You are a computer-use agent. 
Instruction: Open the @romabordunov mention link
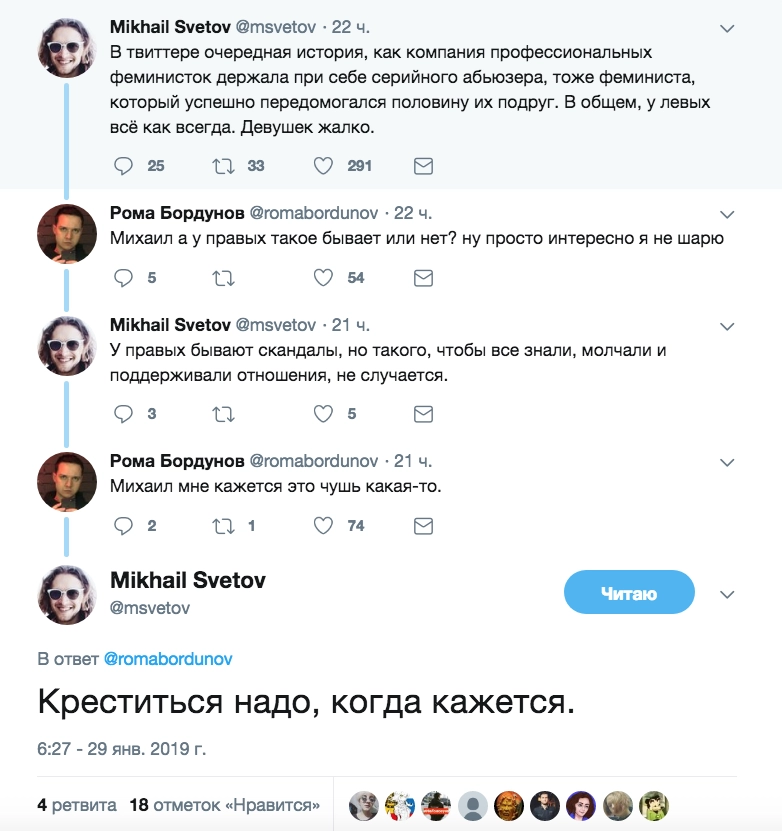168,660
